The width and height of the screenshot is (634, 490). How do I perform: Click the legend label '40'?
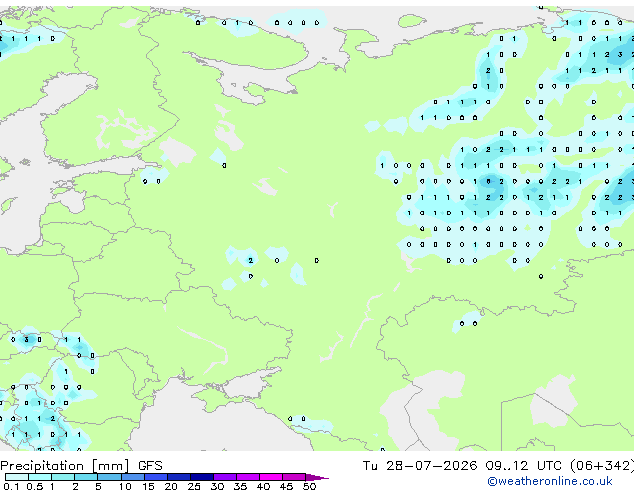[263, 486]
